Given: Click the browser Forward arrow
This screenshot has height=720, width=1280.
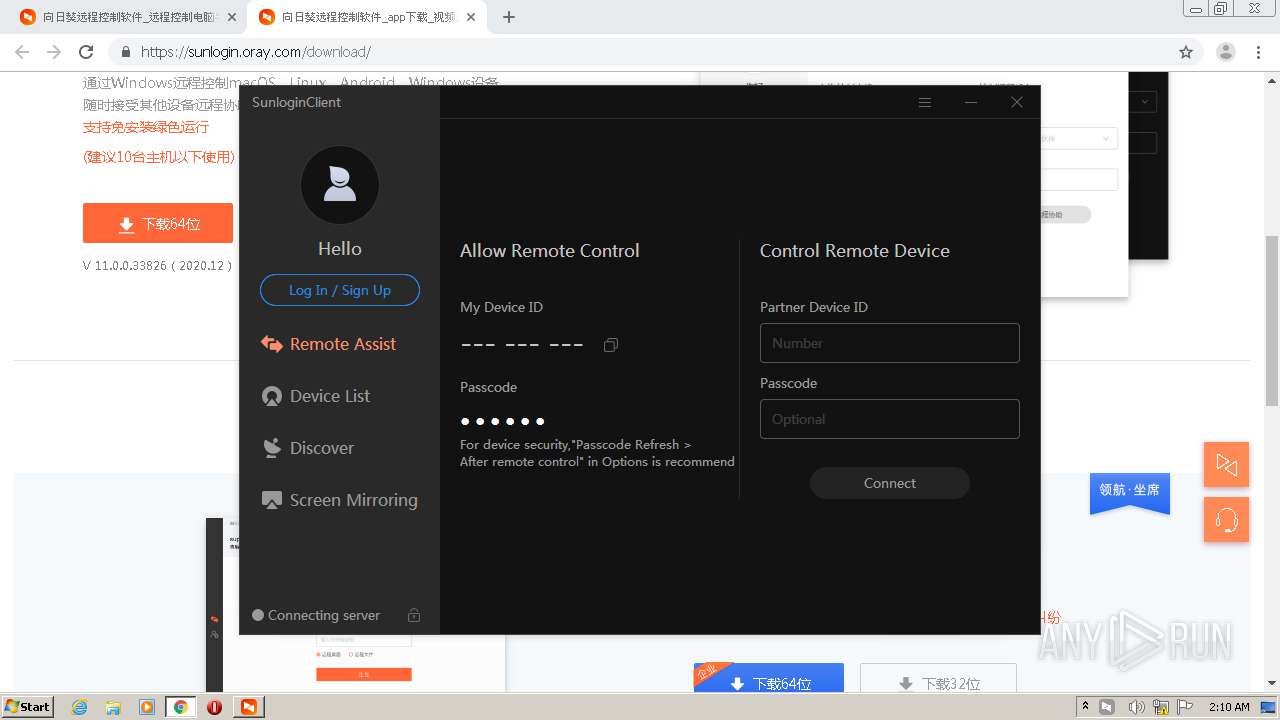Looking at the screenshot, I should tap(54, 52).
